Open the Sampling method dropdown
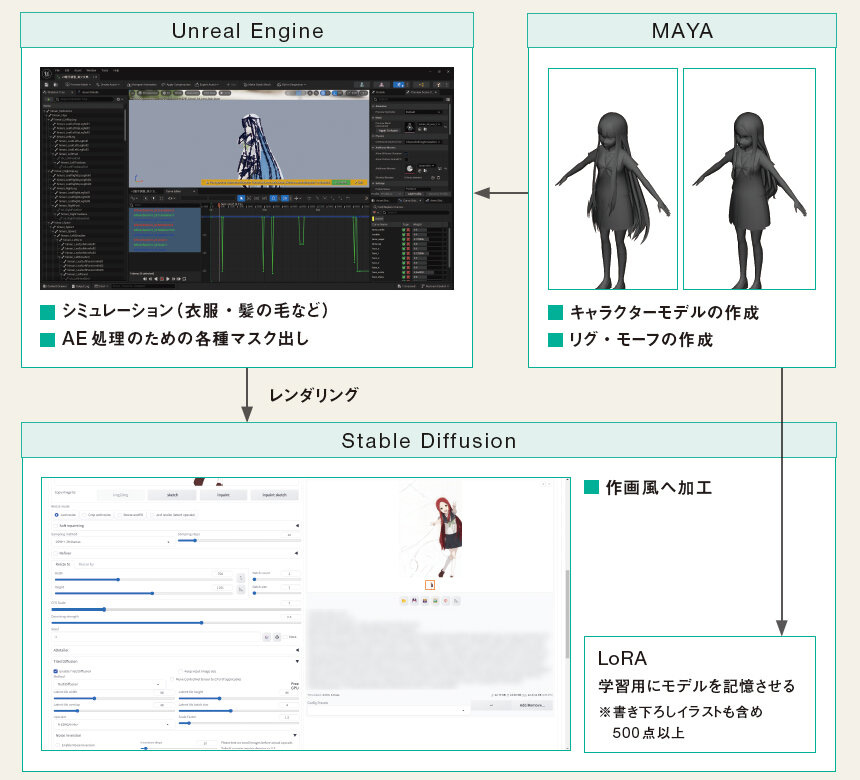The width and height of the screenshot is (860, 780). 112,541
